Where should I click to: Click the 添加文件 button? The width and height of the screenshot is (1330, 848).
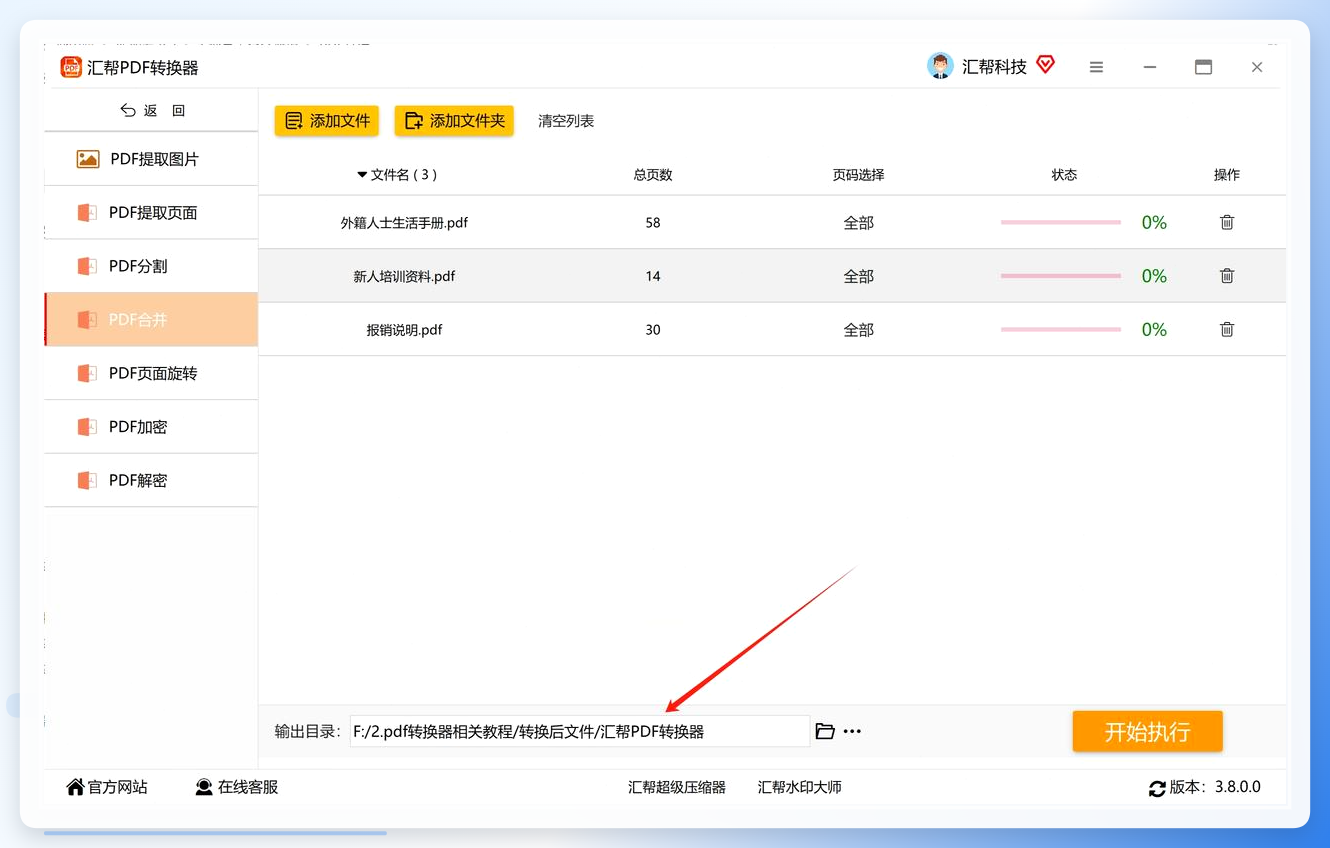click(327, 121)
